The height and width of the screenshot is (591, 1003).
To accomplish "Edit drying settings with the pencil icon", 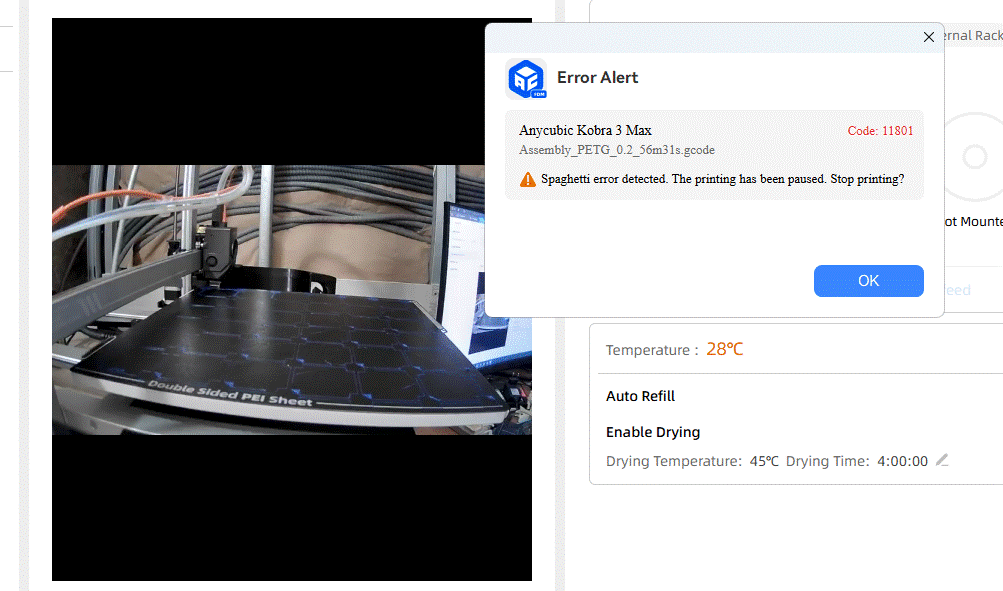I will tap(942, 460).
